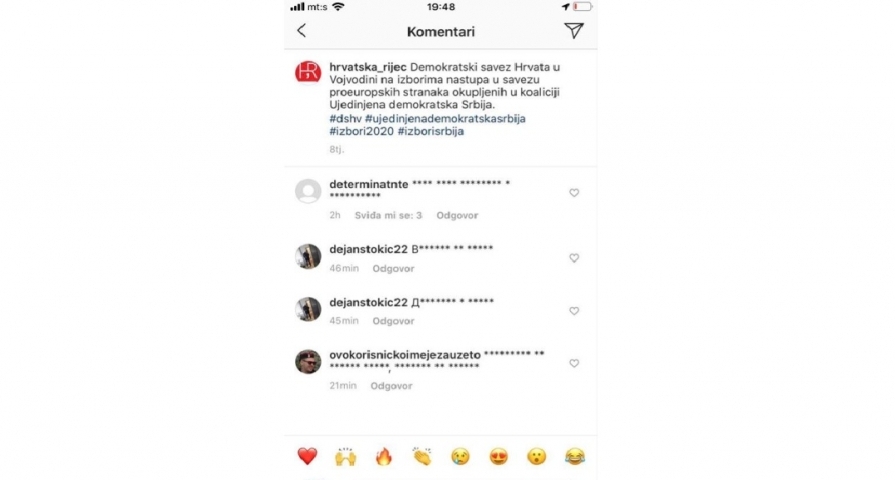Image resolution: width=895 pixels, height=480 pixels.
Task: Insert the red heart emoji
Action: pos(307,456)
